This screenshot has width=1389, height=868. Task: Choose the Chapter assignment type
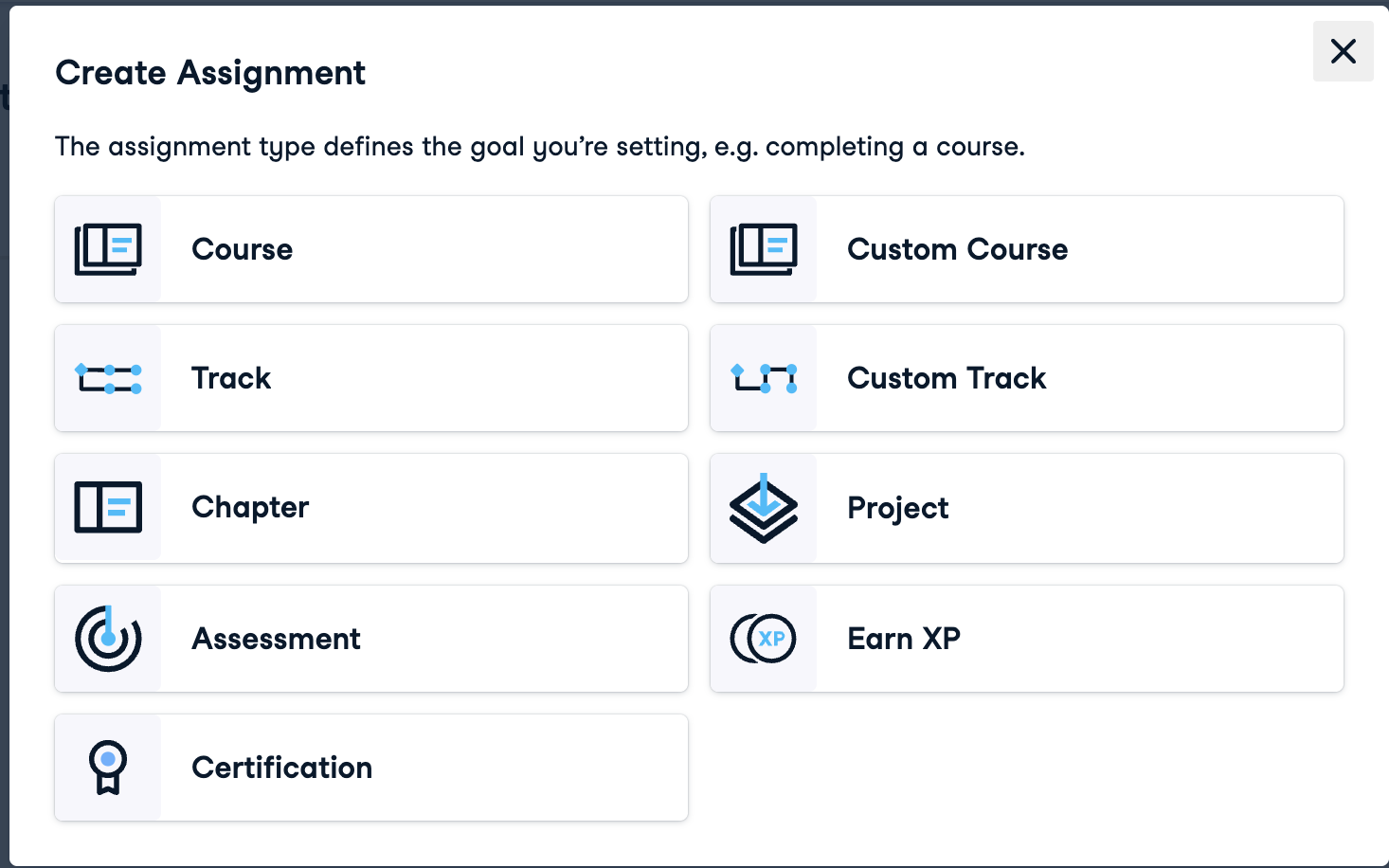coord(250,507)
